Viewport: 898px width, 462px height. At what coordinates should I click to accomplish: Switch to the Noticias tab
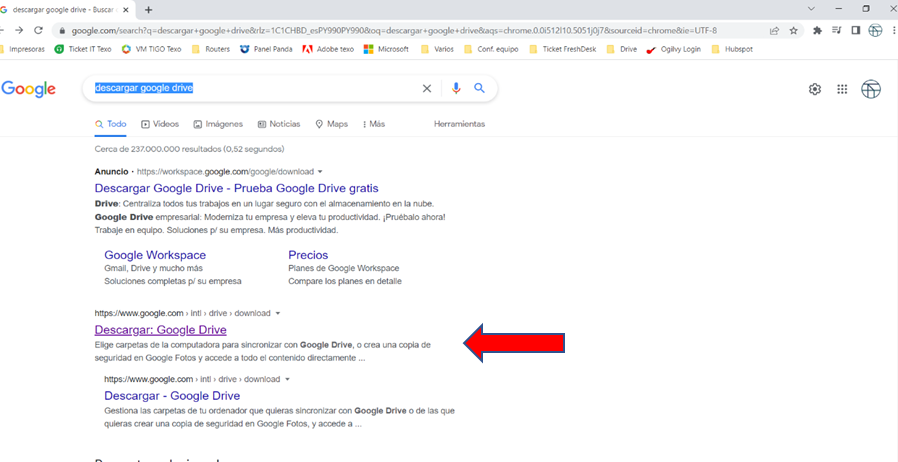(279, 124)
